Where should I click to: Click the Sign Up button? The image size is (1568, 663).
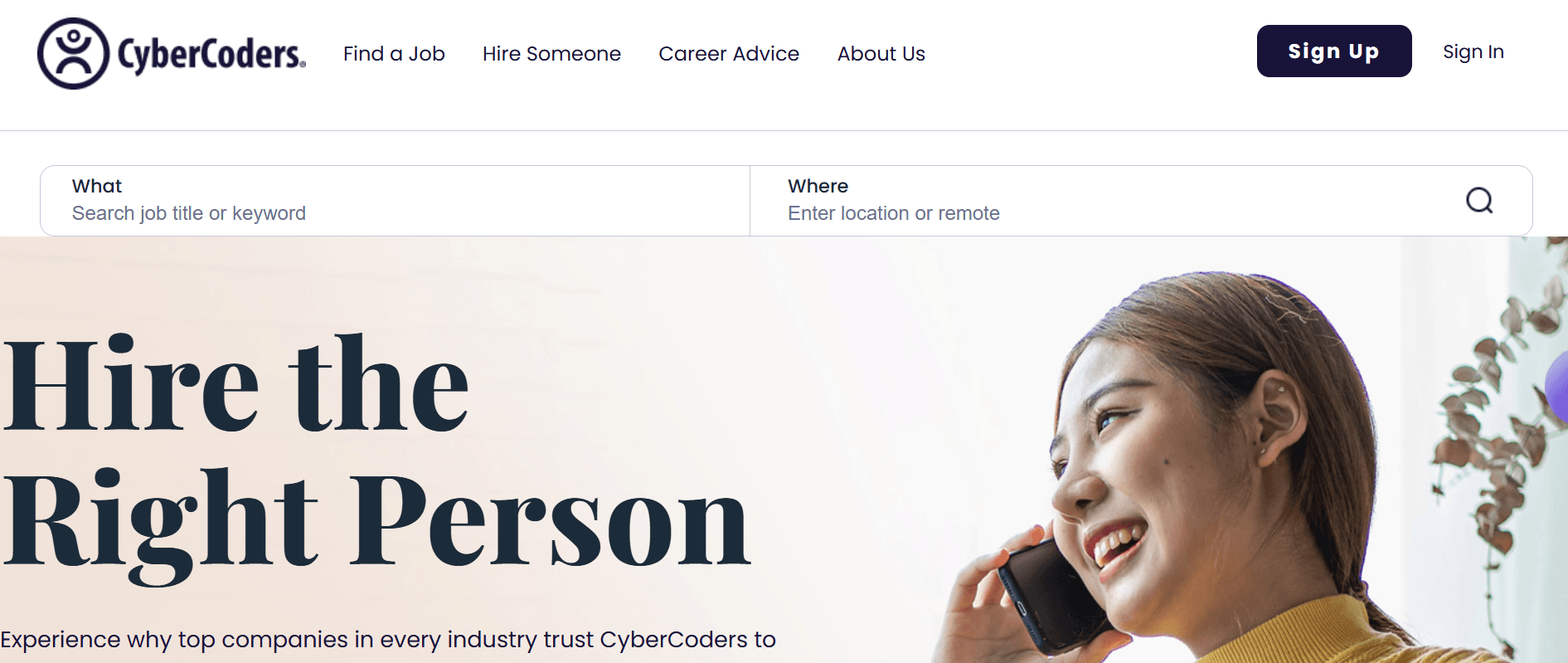[x=1334, y=51]
